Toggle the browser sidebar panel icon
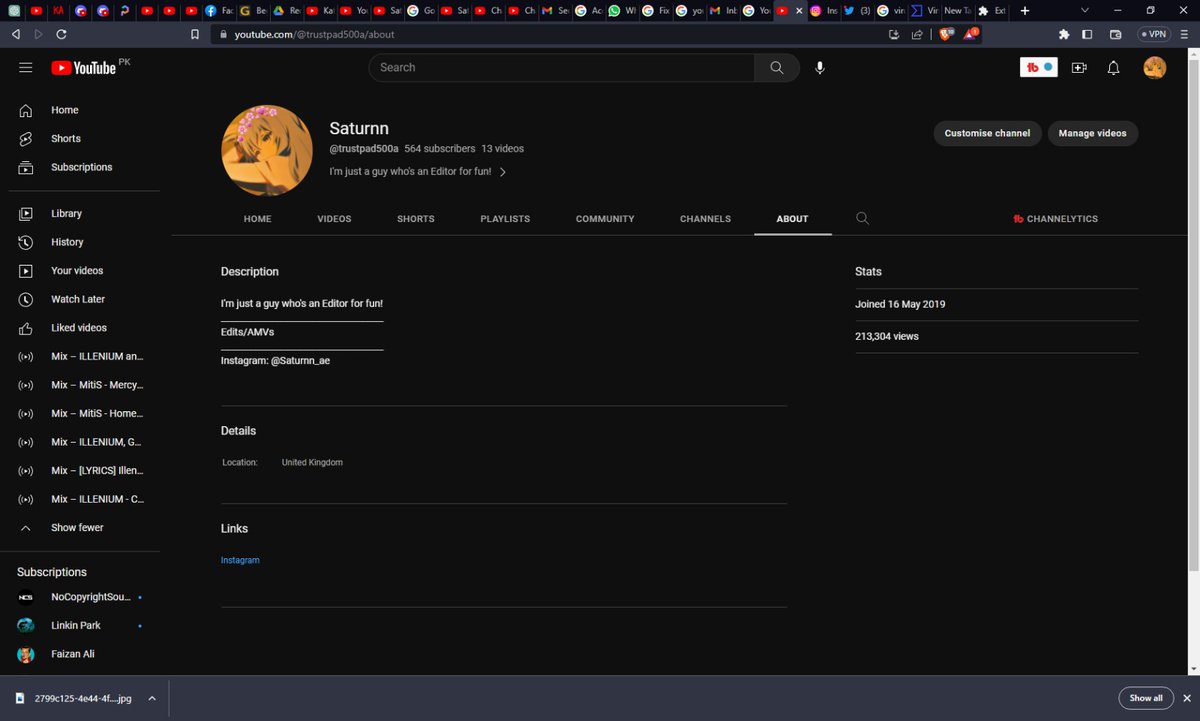 (1088, 34)
